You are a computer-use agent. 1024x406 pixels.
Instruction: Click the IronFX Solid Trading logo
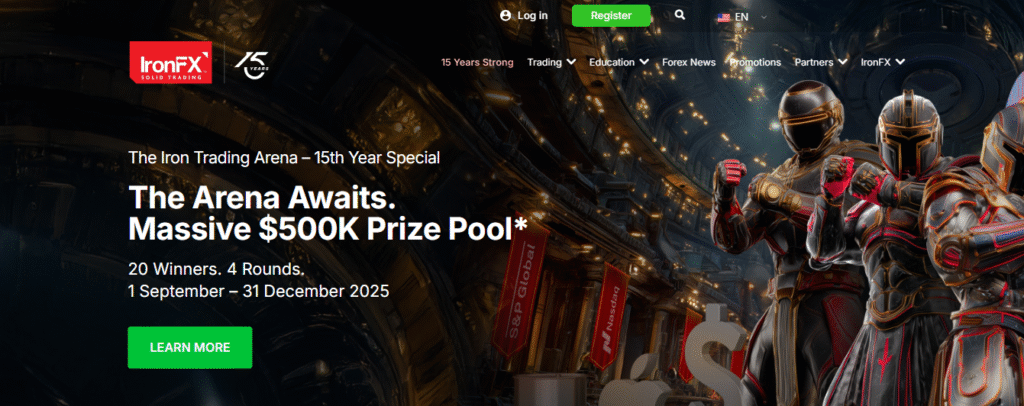170,63
